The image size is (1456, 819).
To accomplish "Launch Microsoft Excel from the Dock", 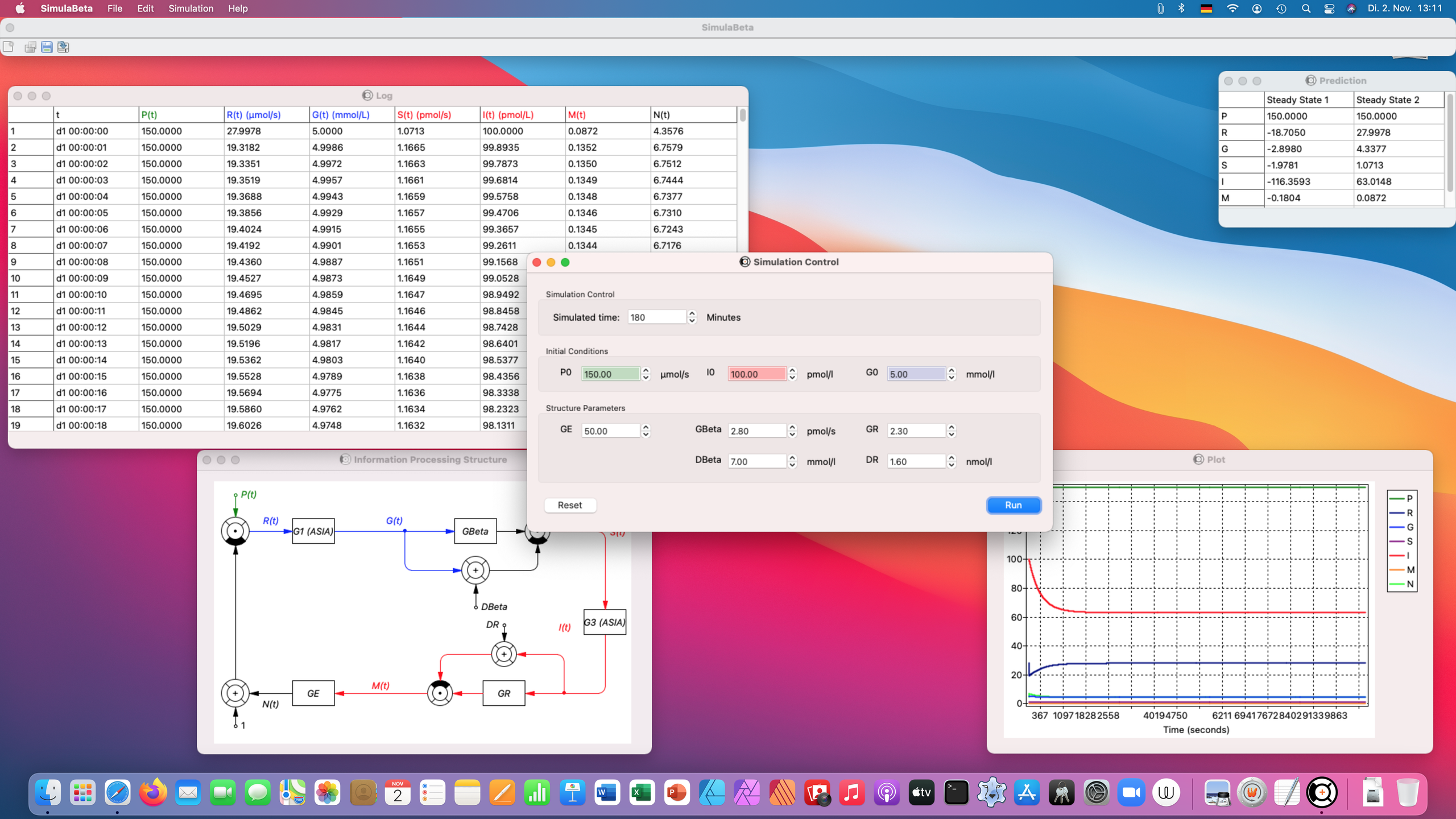I will click(x=642, y=792).
